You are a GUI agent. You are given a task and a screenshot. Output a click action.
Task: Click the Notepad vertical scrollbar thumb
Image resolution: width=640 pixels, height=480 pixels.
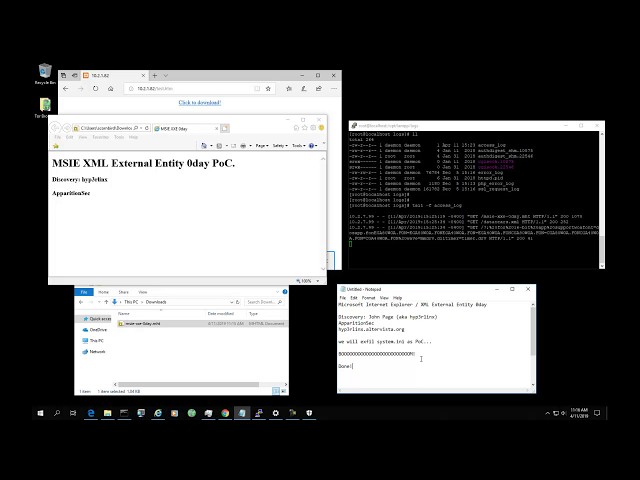click(533, 331)
